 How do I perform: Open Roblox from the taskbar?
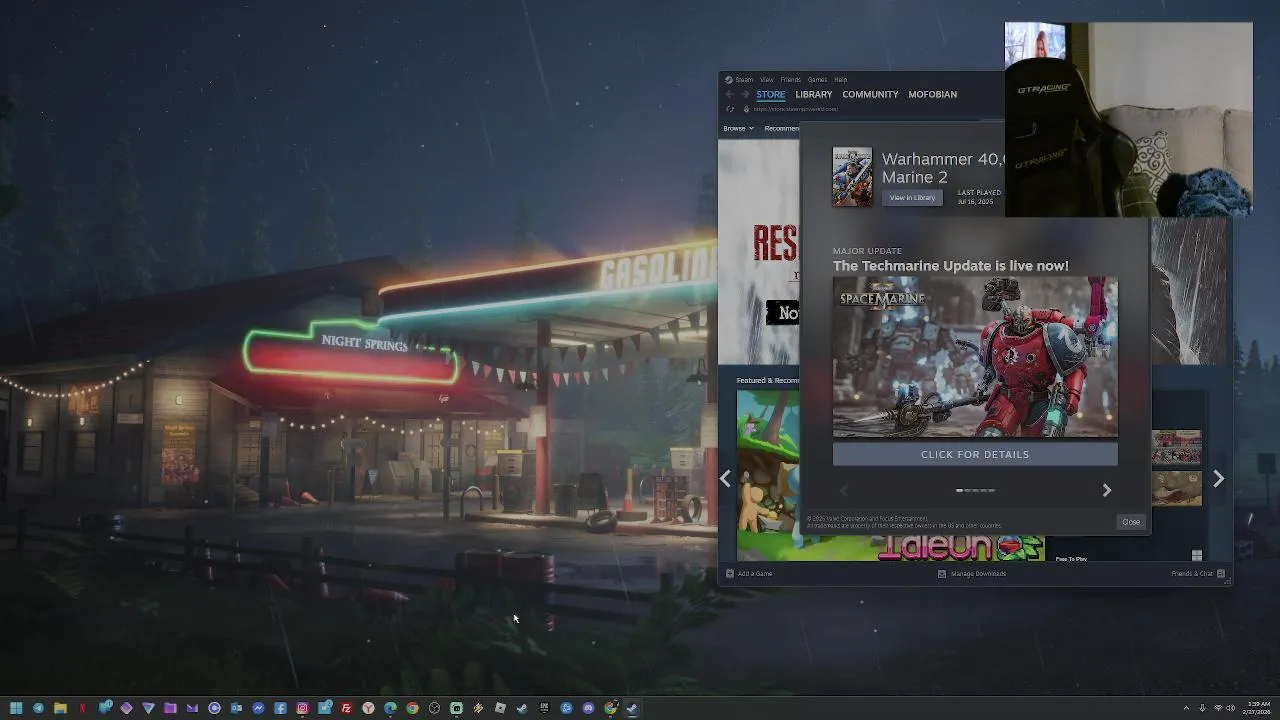[500, 708]
